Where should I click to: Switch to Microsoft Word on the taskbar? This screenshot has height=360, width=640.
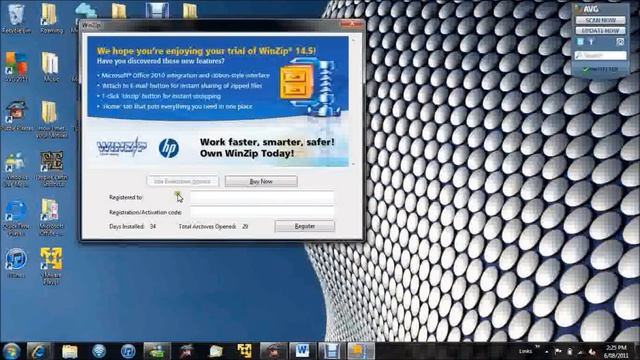coord(302,351)
